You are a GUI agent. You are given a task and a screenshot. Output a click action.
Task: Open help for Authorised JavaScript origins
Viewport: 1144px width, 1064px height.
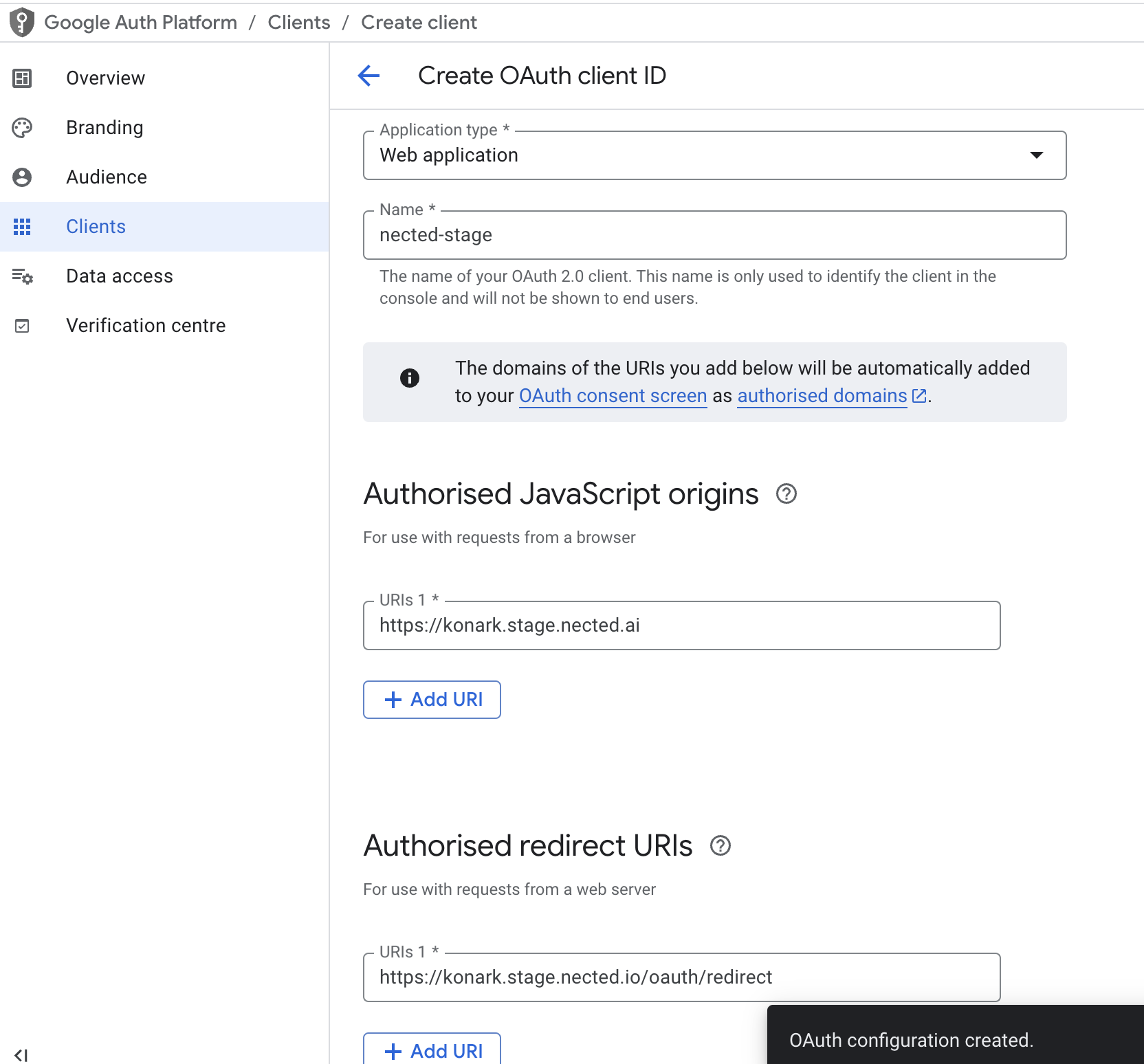(x=786, y=494)
